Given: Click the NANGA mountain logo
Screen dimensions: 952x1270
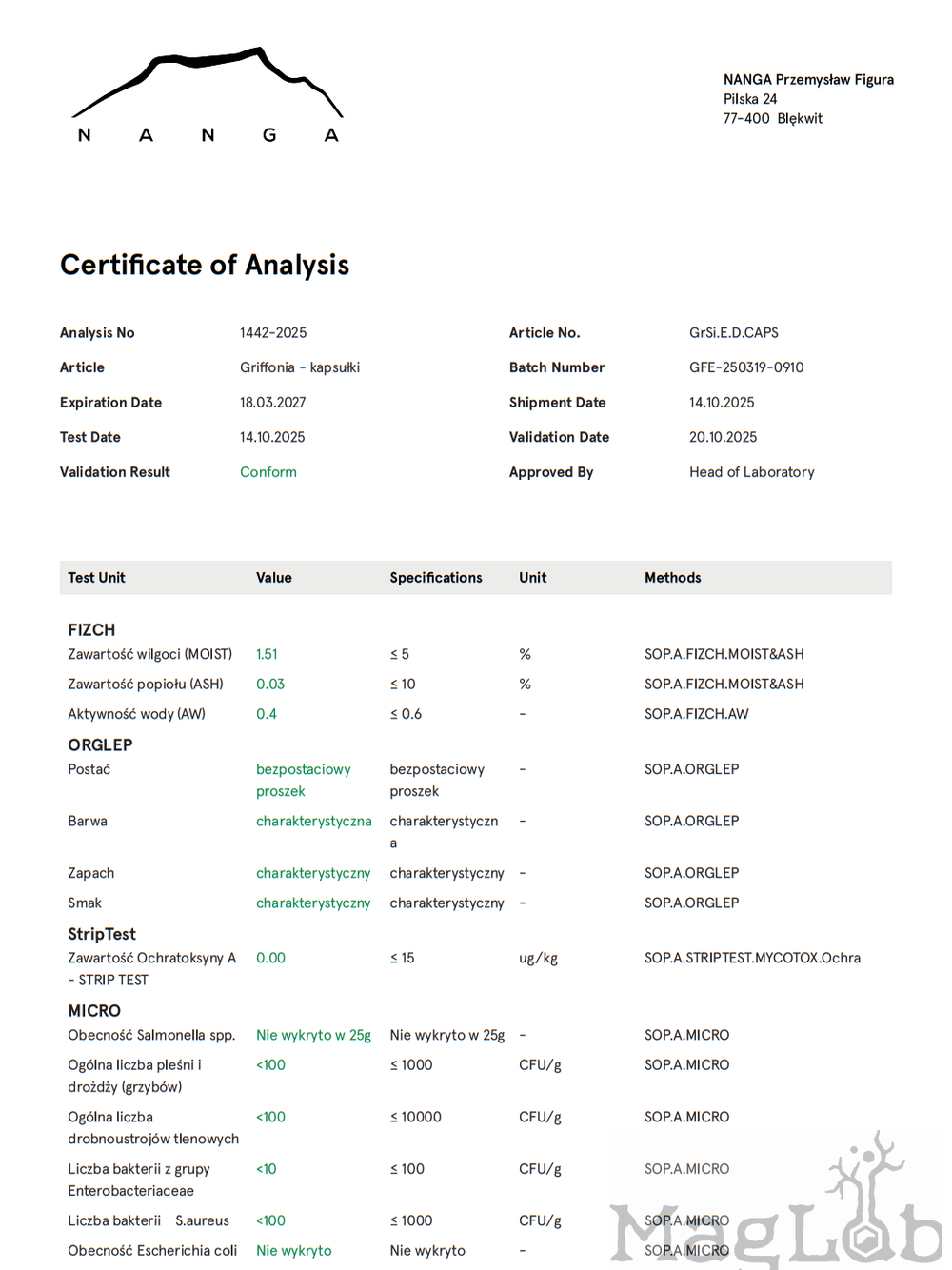Looking at the screenshot, I should click(x=207, y=95).
